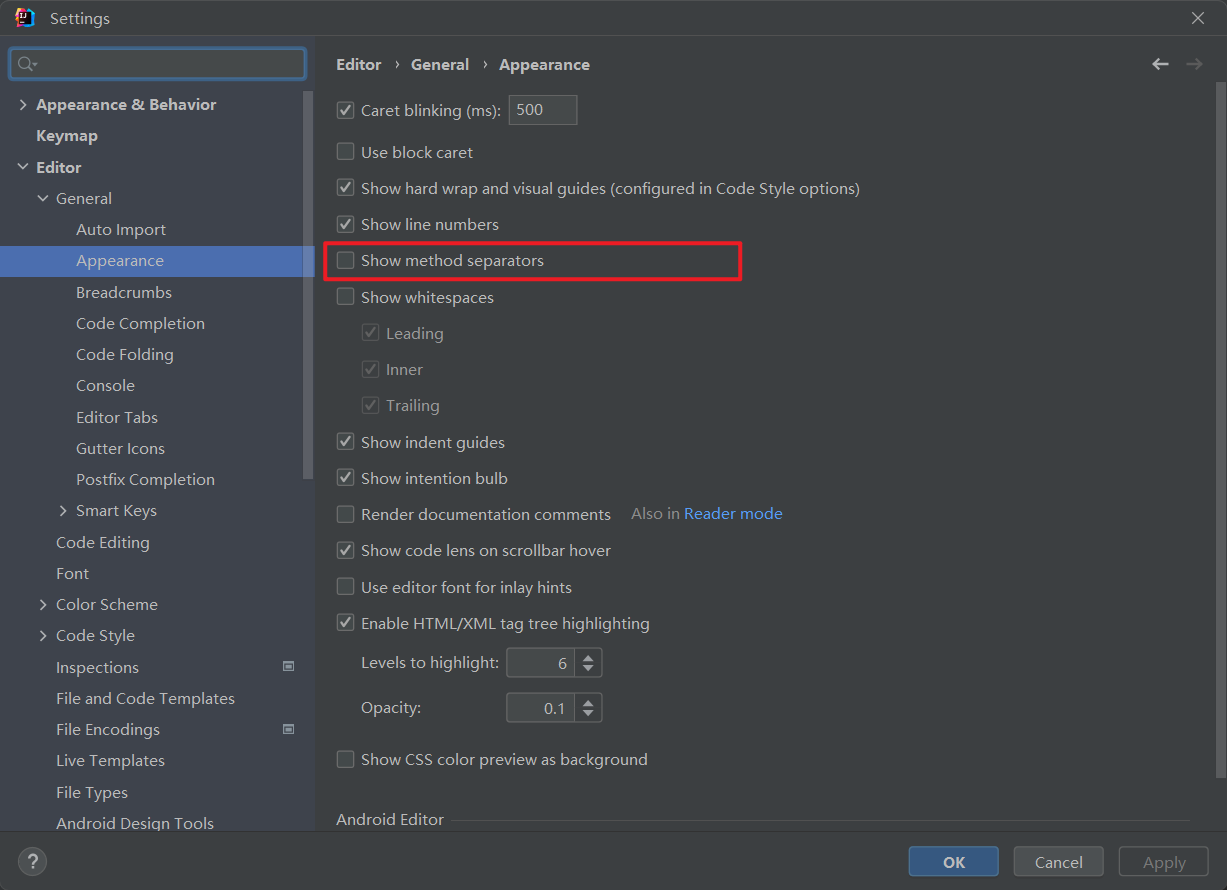Screen dimensions: 1227x890
Task: Click the back navigation arrow icon
Action: pyautogui.click(x=1160, y=64)
